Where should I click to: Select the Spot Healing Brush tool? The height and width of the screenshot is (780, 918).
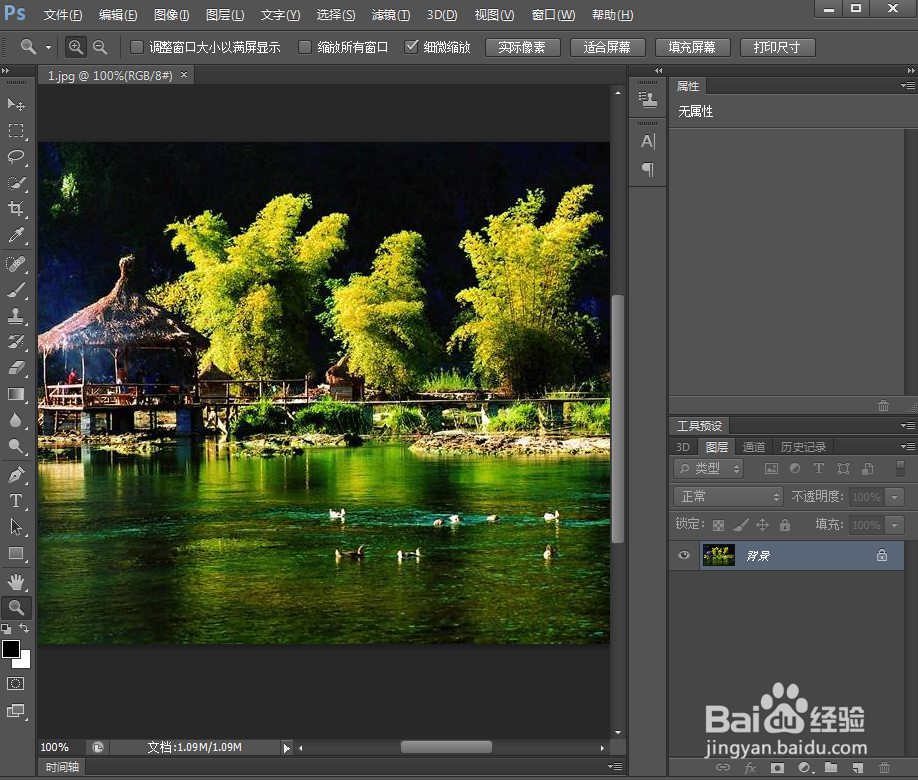click(16, 264)
